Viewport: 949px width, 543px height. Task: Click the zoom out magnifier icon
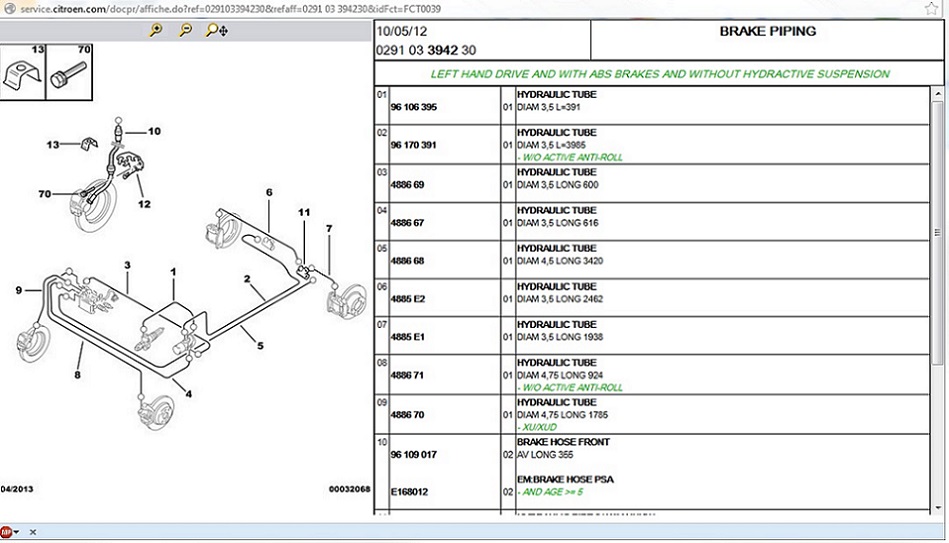185,31
